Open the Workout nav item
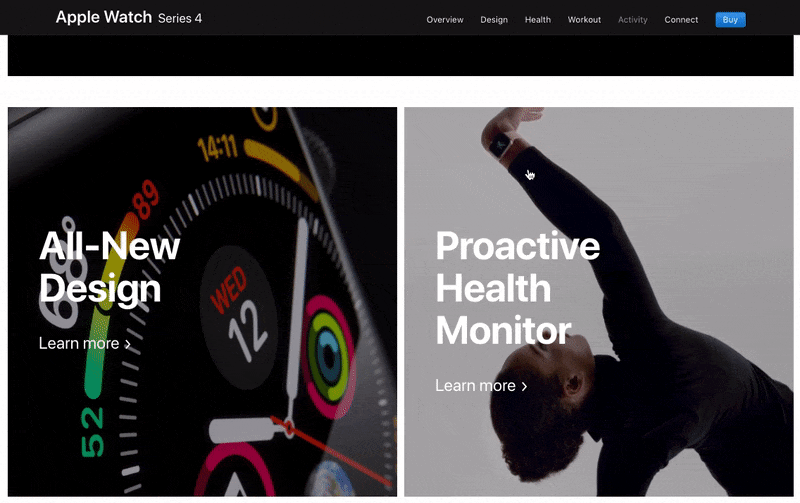Viewport: 800px width, 503px height. (584, 20)
